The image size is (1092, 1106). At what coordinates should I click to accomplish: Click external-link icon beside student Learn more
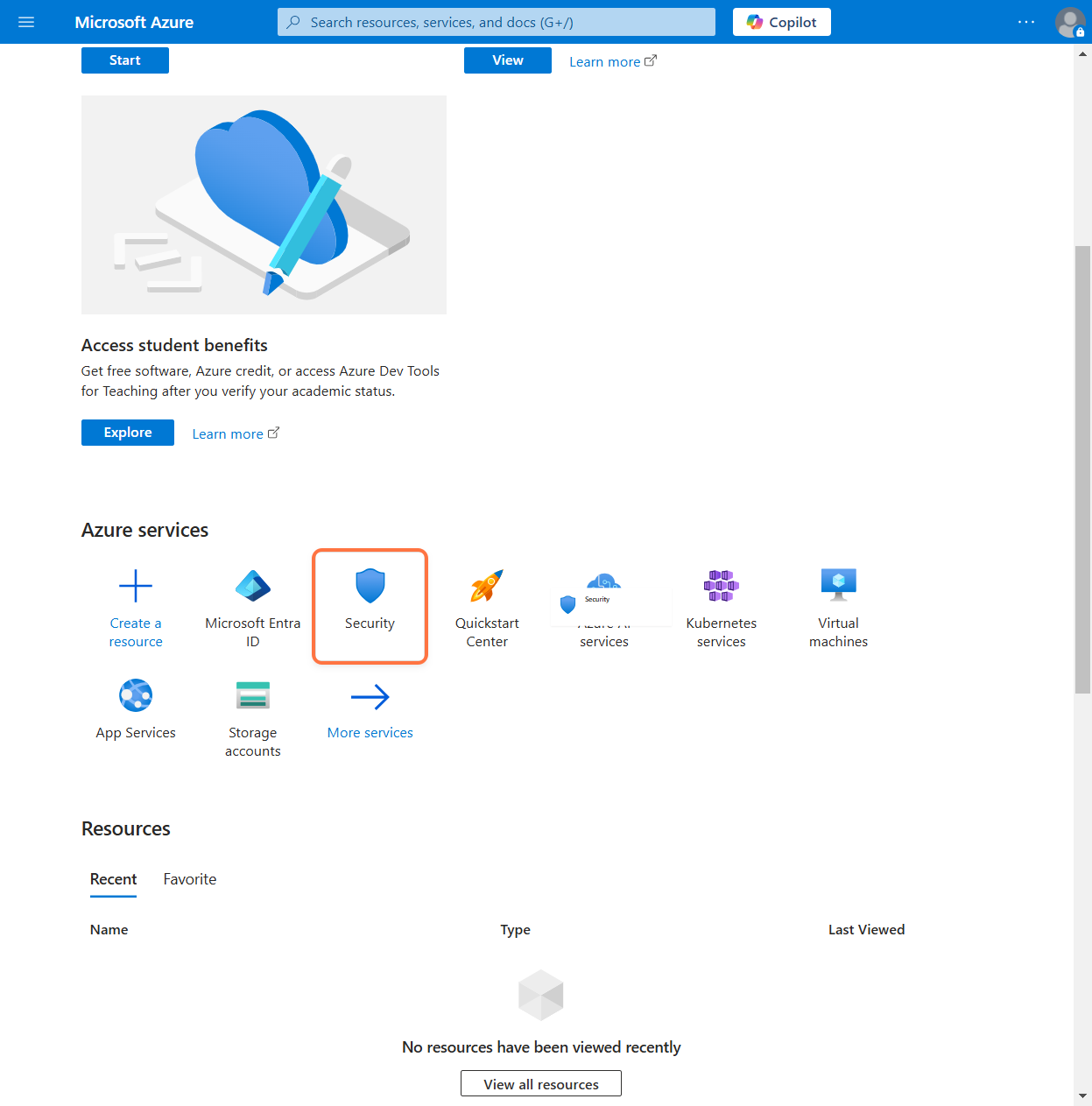coord(273,433)
